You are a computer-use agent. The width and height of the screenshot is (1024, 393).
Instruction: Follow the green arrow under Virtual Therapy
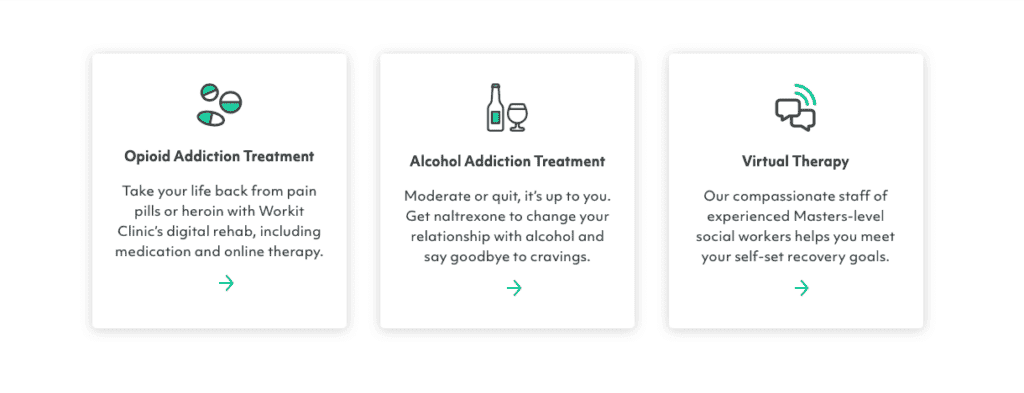801,288
